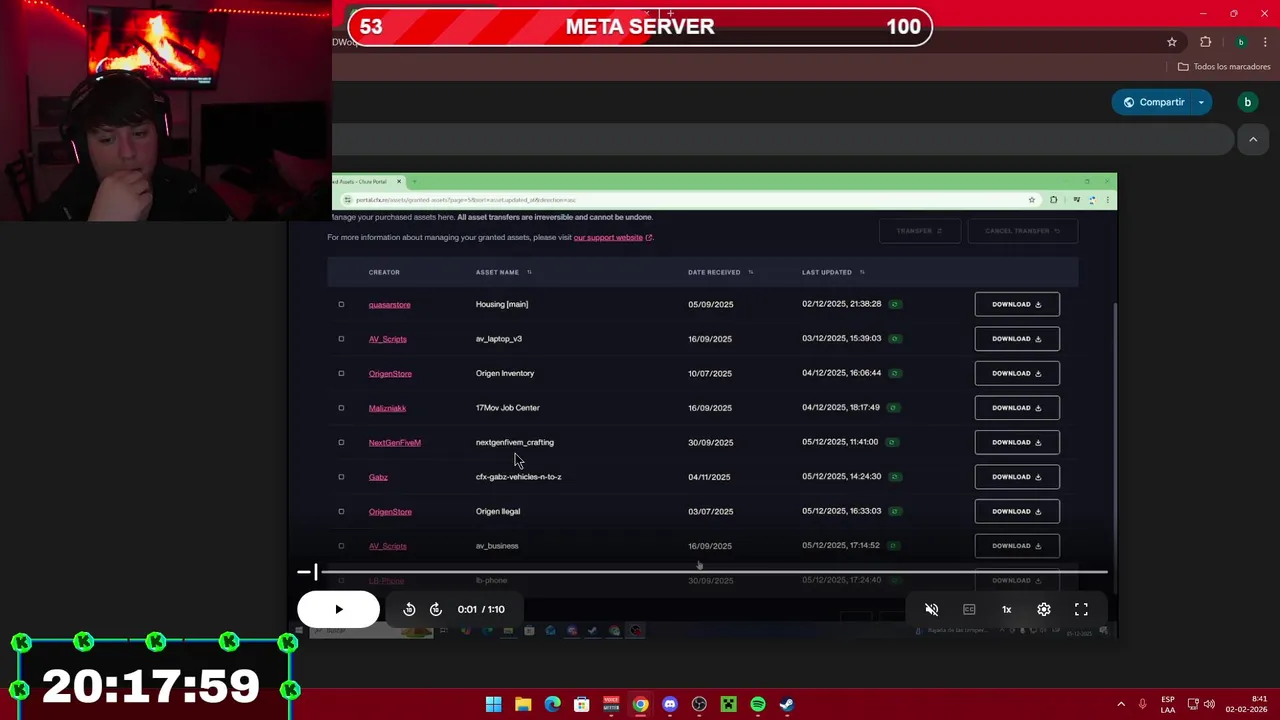
Task: Collapse the panel with the up chevron
Action: (x=1253, y=140)
